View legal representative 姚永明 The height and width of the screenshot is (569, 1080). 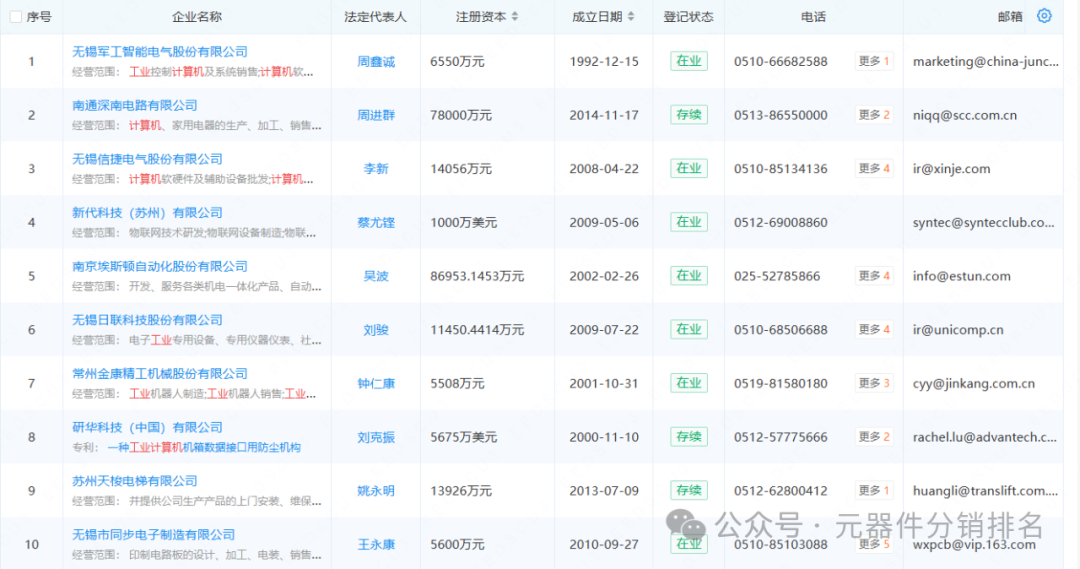pos(376,492)
